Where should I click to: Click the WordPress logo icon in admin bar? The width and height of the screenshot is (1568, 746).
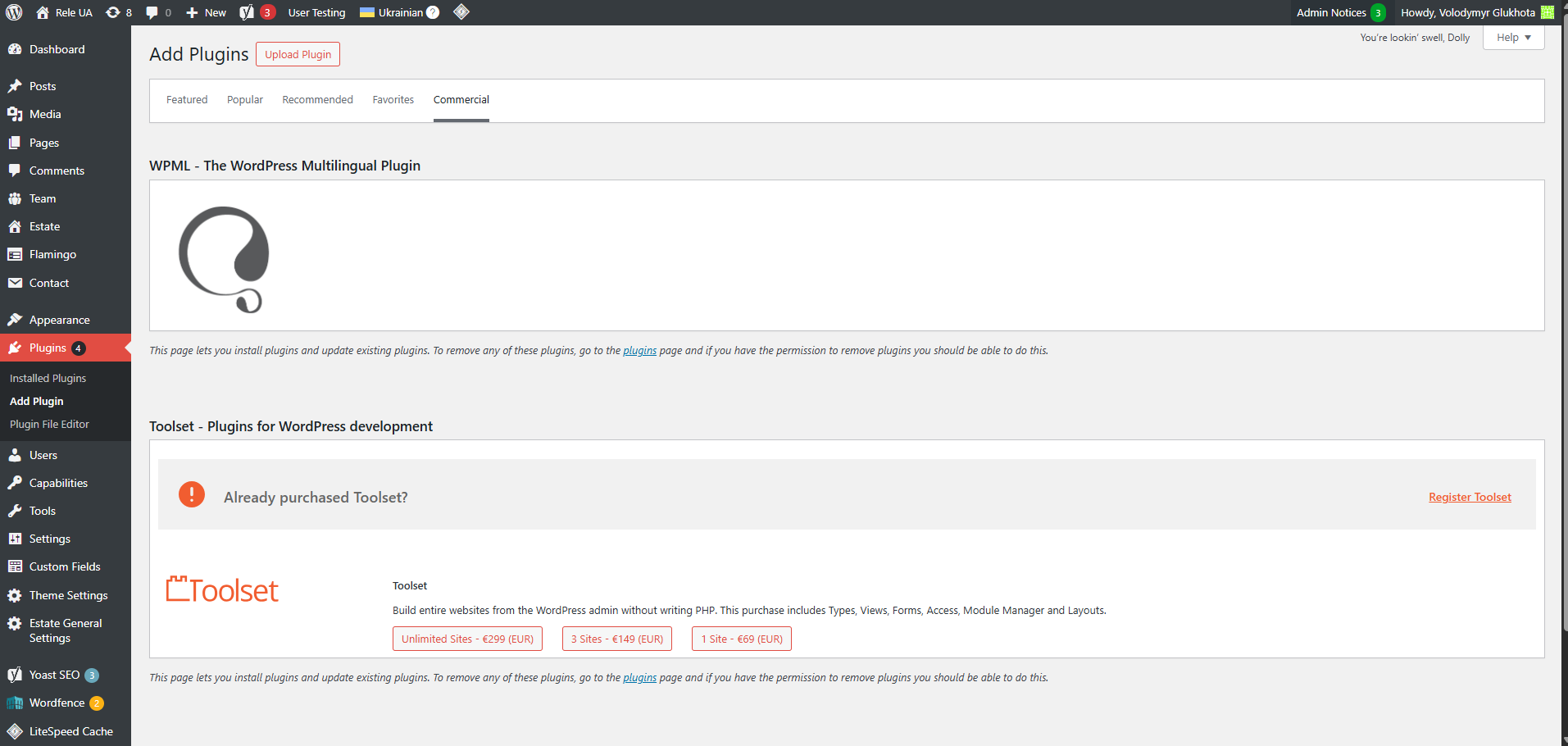point(14,12)
